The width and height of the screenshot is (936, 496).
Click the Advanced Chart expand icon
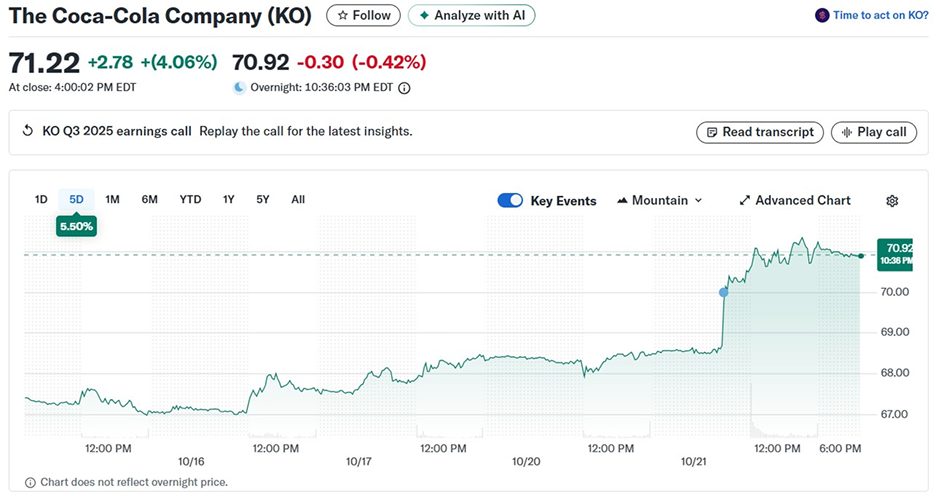pyautogui.click(x=744, y=201)
